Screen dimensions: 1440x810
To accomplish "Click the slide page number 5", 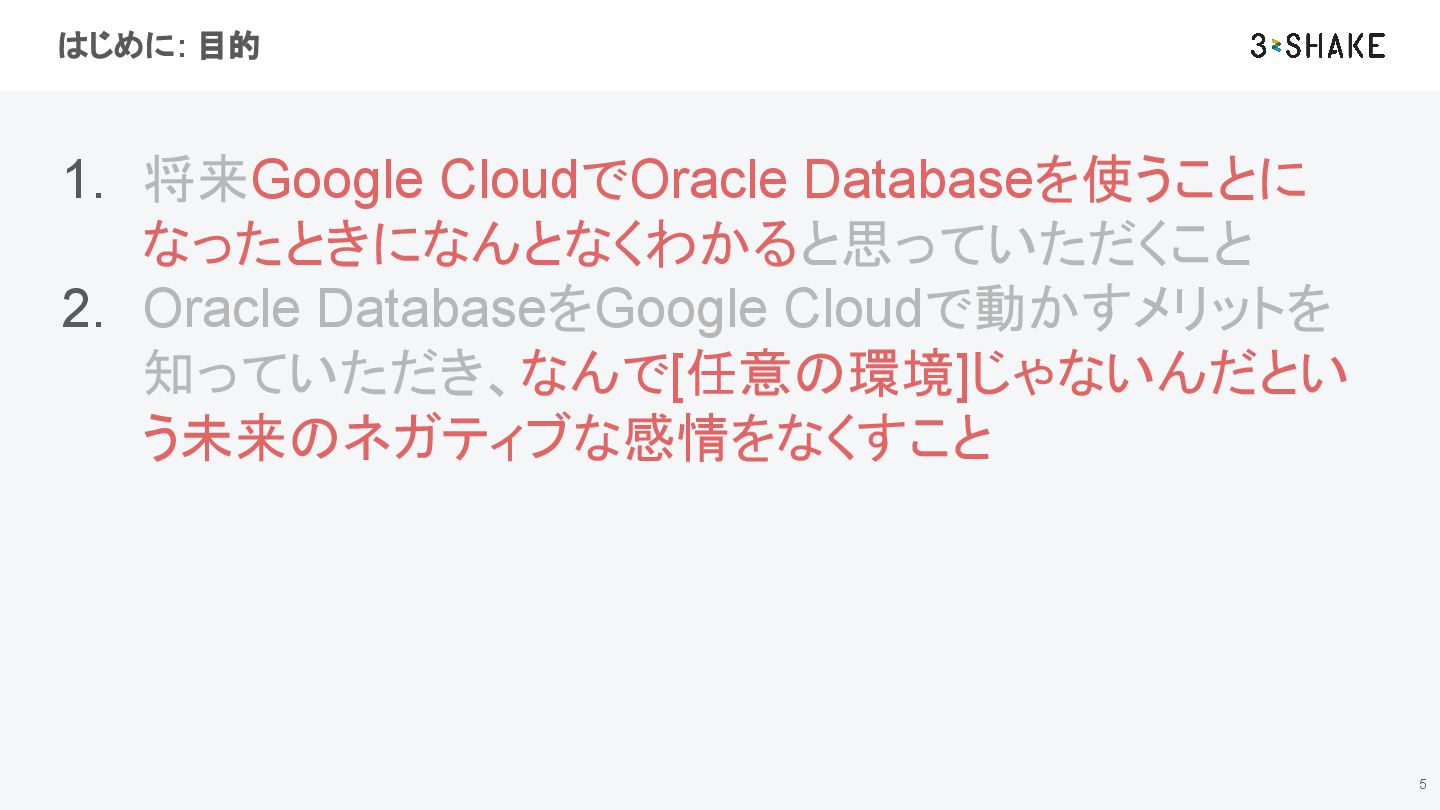I will click(x=1422, y=784).
